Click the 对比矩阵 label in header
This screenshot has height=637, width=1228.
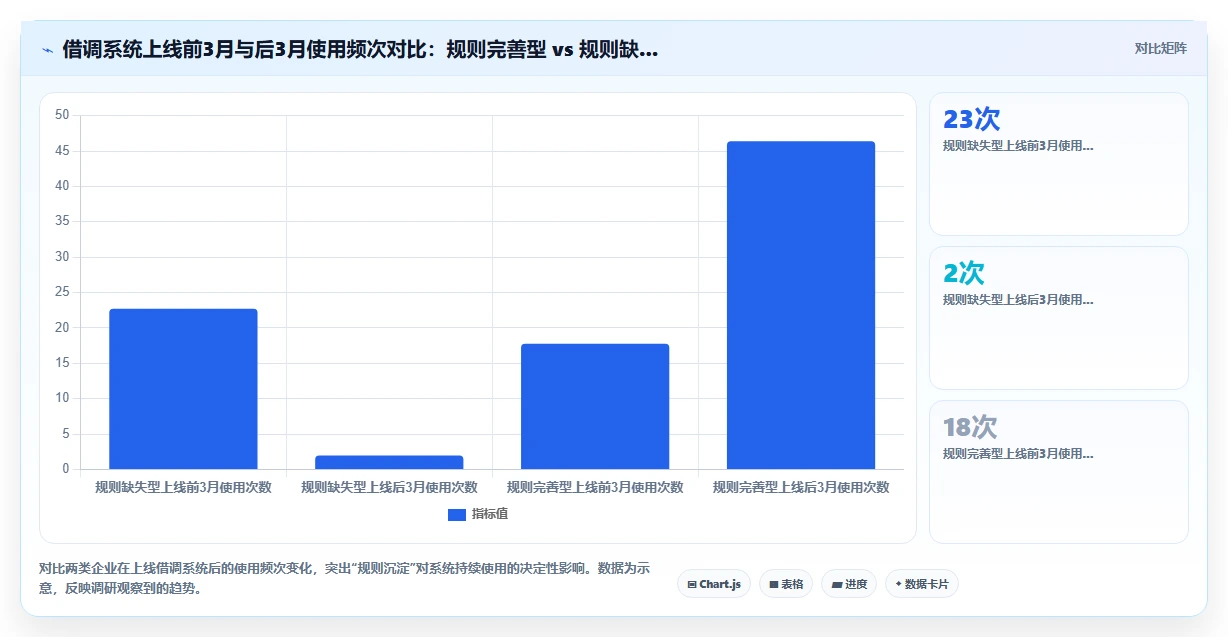coord(1160,49)
